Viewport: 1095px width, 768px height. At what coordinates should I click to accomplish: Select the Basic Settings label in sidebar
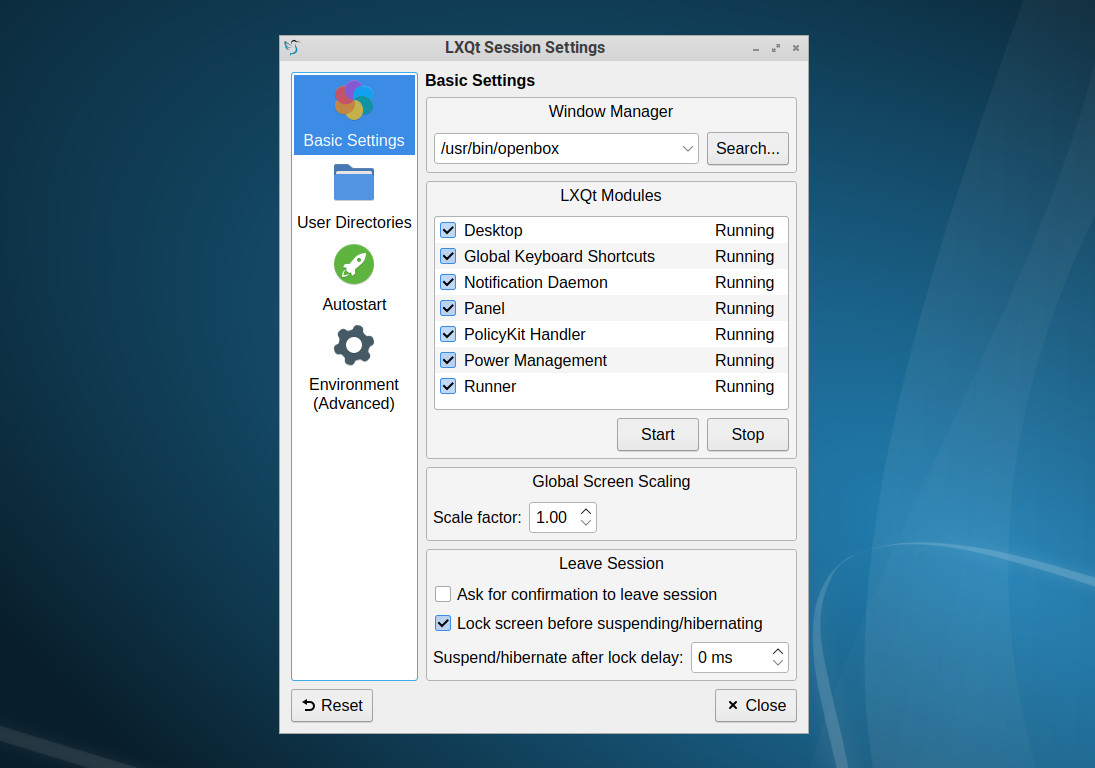coord(354,140)
